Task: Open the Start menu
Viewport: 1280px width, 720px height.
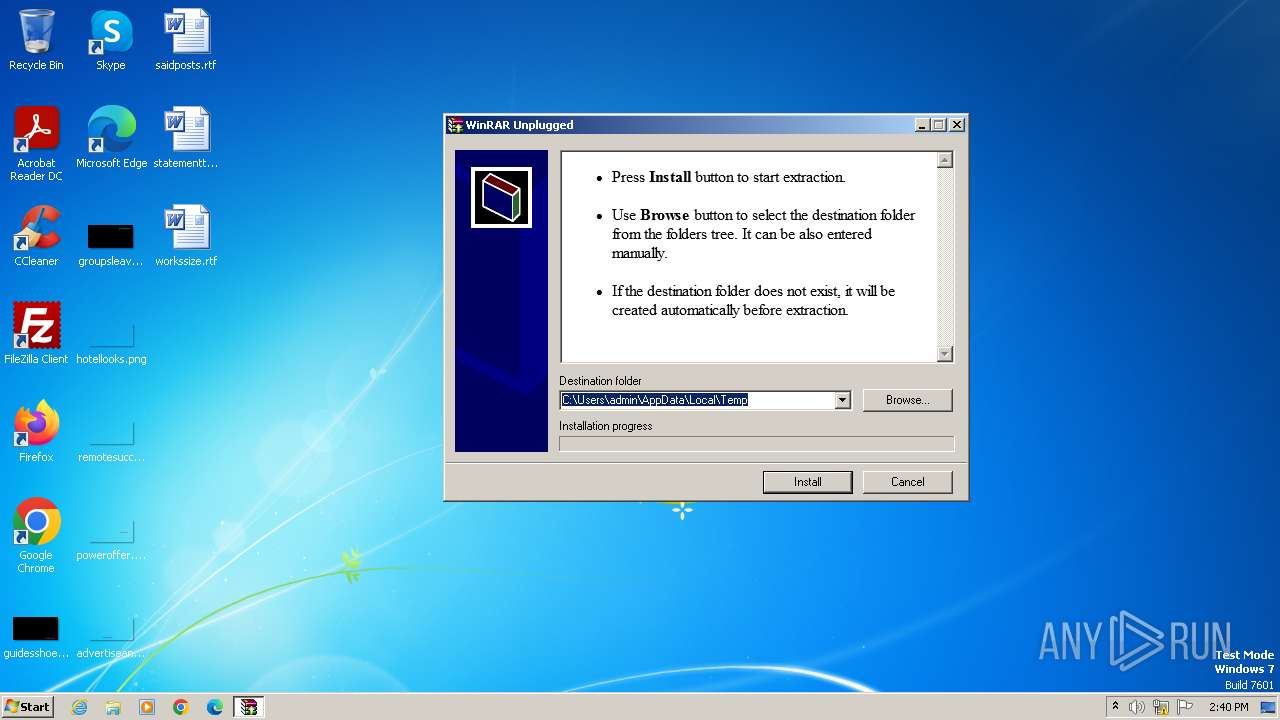Action: (x=27, y=706)
